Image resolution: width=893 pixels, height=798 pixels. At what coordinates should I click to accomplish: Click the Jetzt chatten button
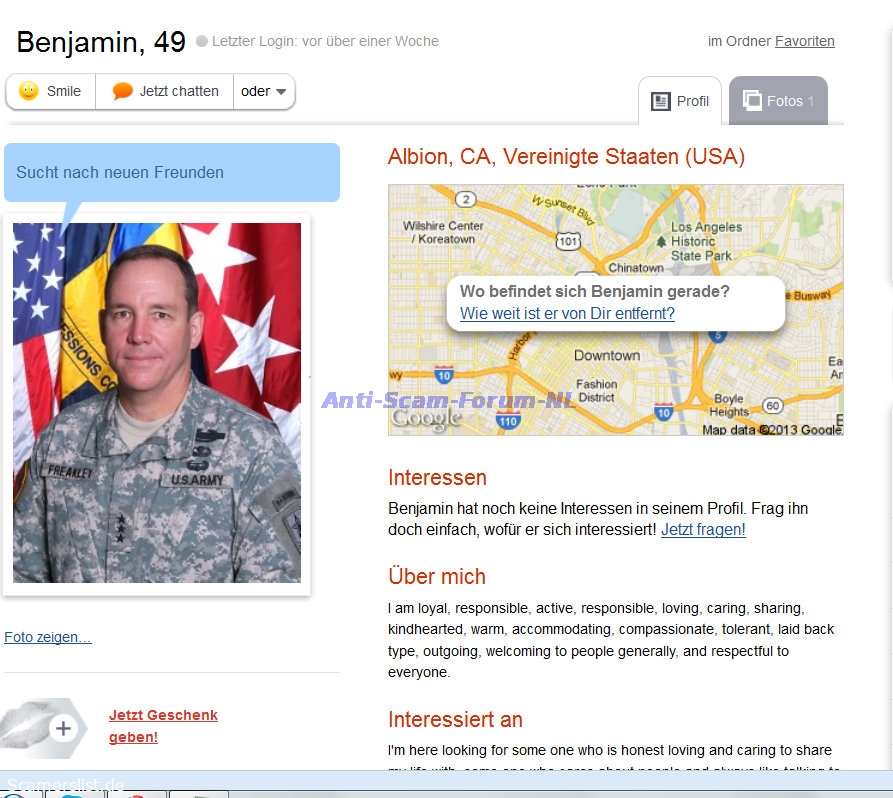click(x=165, y=91)
